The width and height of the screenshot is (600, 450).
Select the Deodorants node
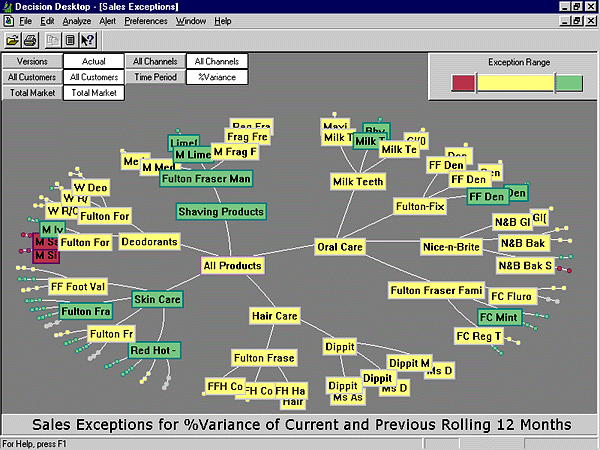click(x=149, y=242)
